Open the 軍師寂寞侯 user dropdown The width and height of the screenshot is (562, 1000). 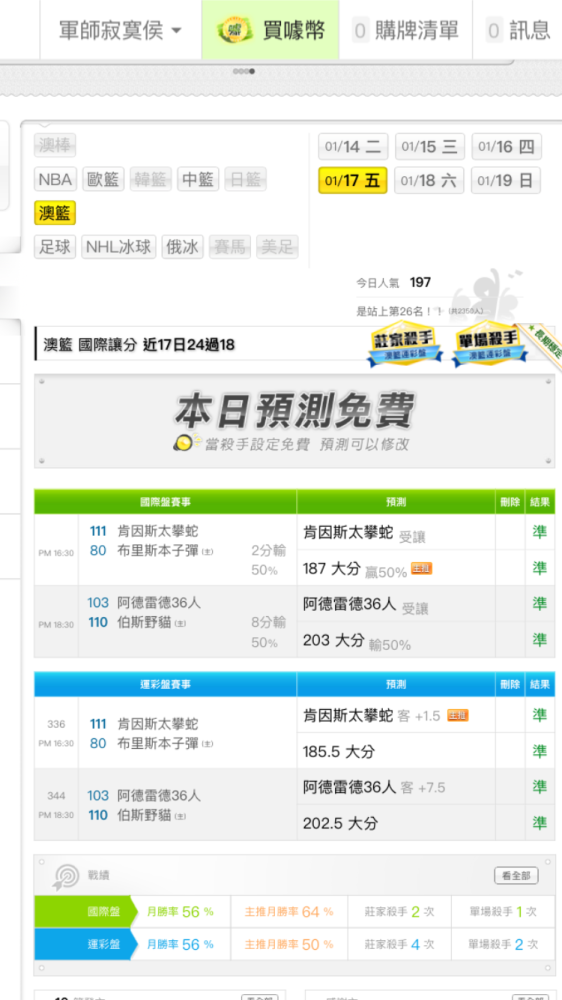tap(121, 30)
